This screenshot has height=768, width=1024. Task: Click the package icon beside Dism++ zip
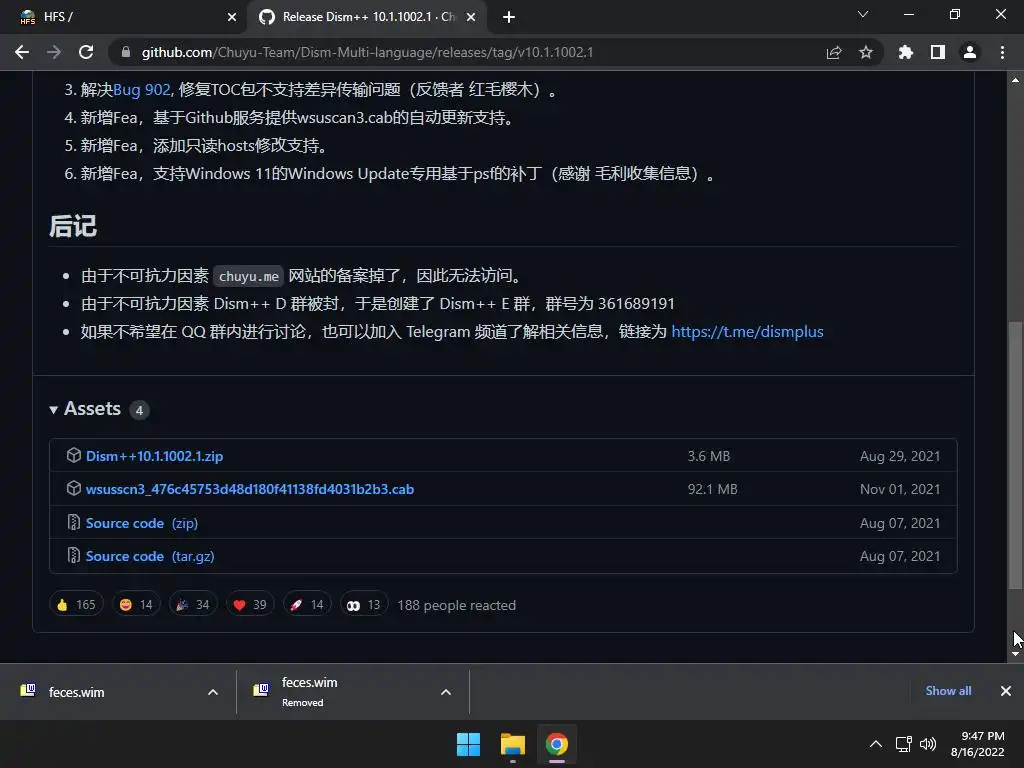(x=74, y=455)
